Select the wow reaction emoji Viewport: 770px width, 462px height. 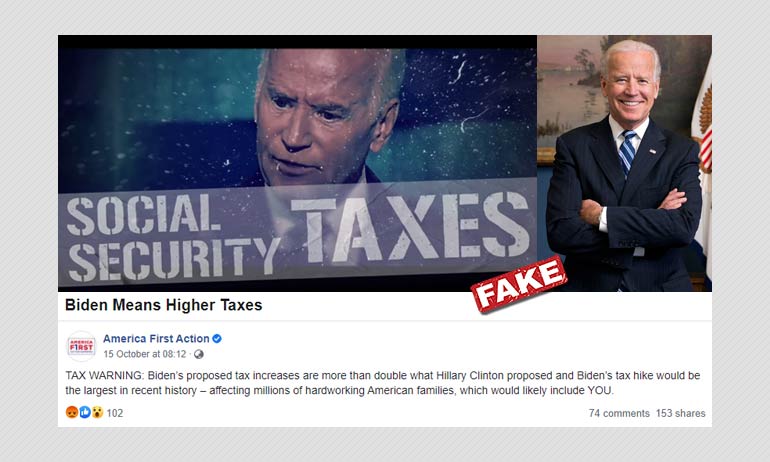97,412
